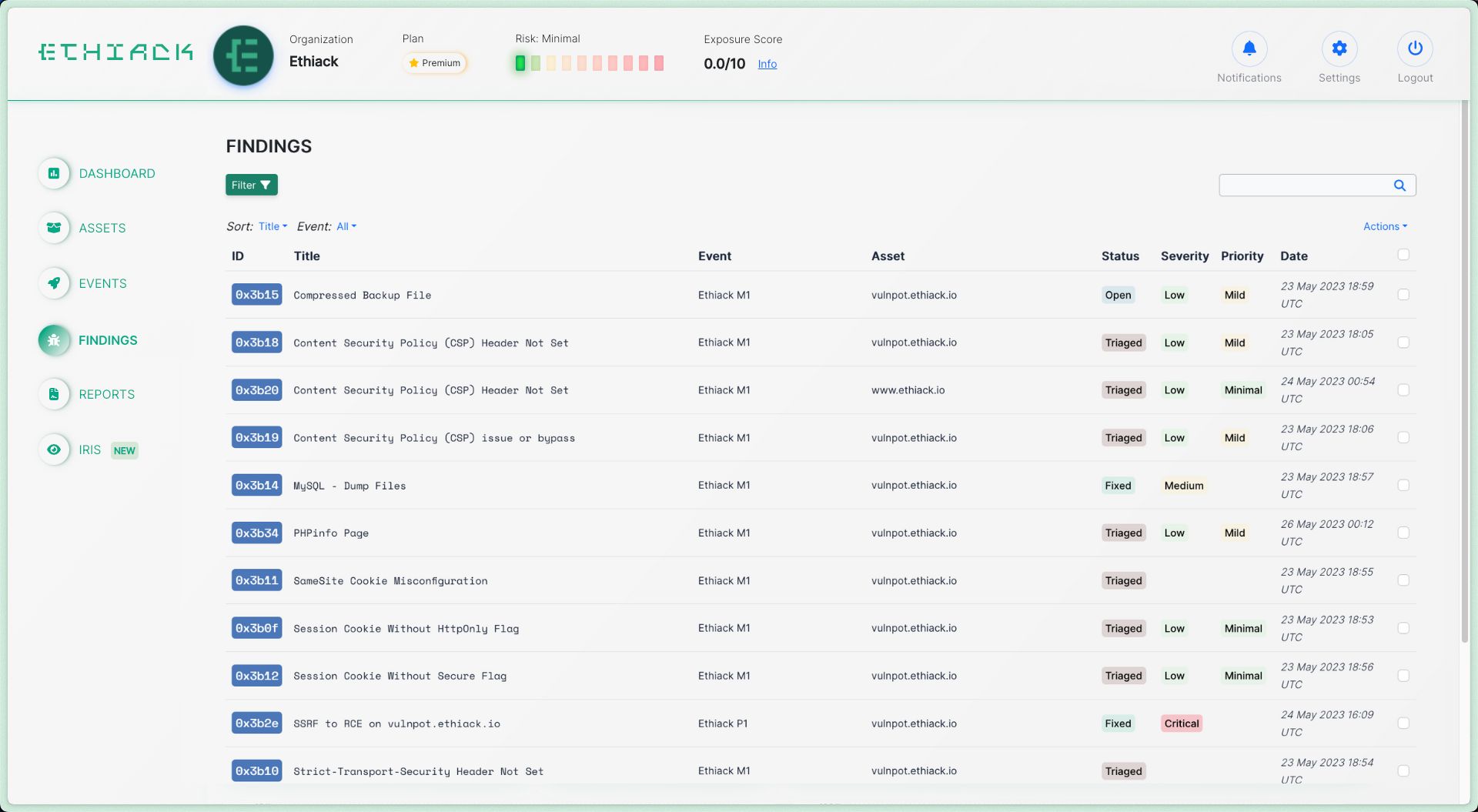This screenshot has width=1478, height=812.
Task: Open the Actions dropdown menu
Action: (1385, 226)
